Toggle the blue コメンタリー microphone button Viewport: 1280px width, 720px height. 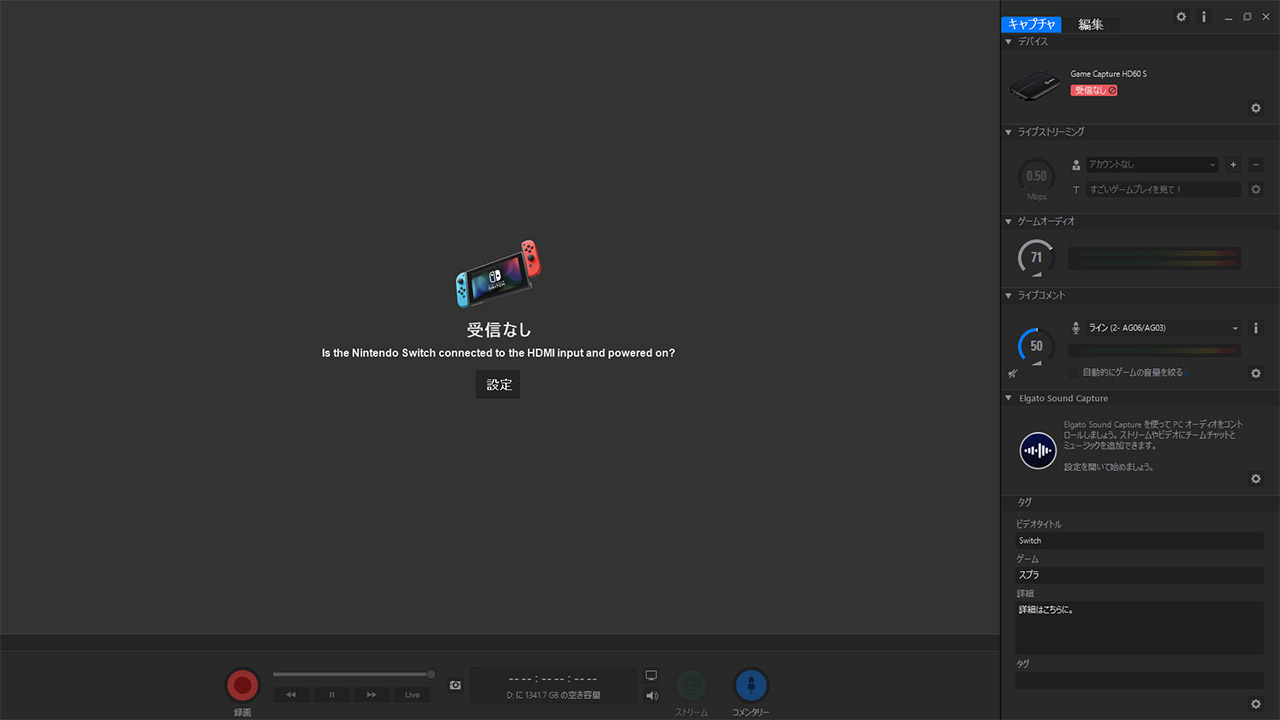pyautogui.click(x=750, y=685)
